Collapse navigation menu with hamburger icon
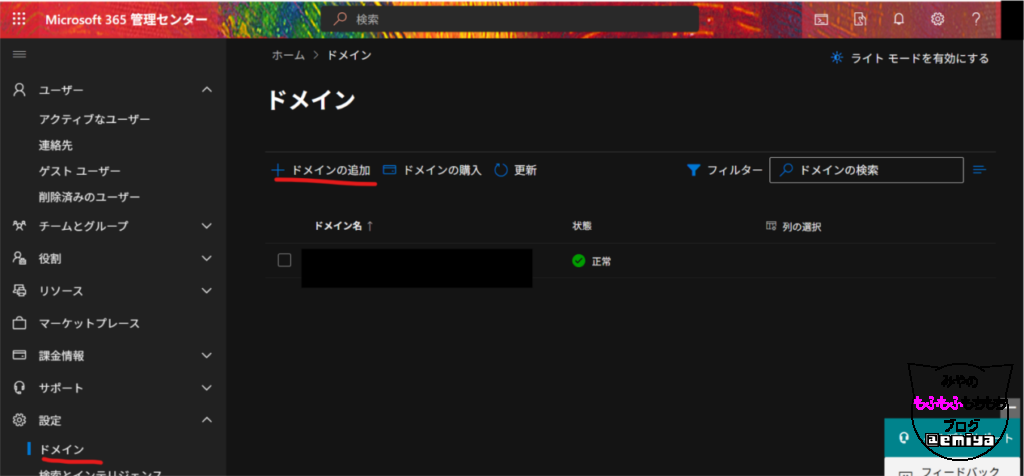This screenshot has width=1024, height=476. tap(19, 54)
